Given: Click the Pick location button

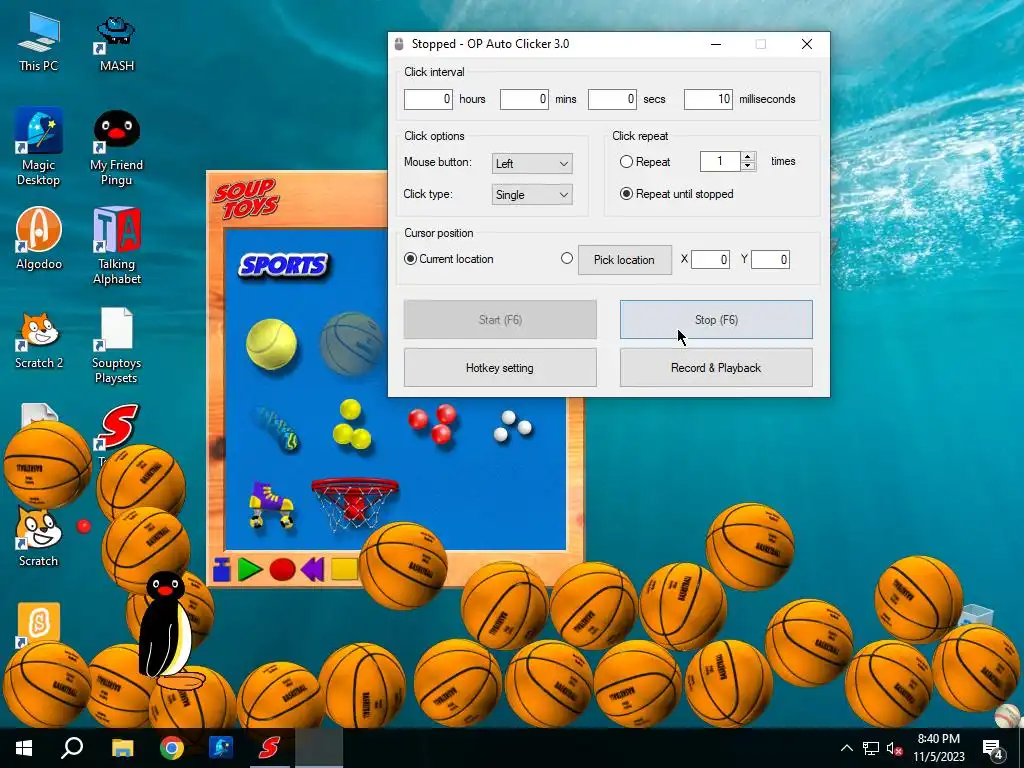Looking at the screenshot, I should click(x=625, y=259).
